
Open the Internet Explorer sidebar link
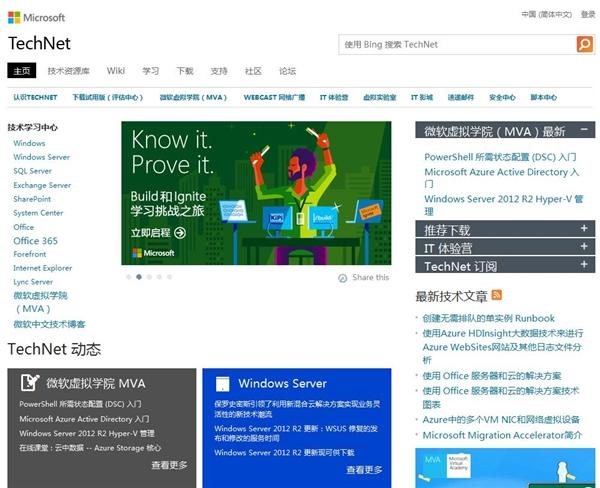(x=42, y=268)
